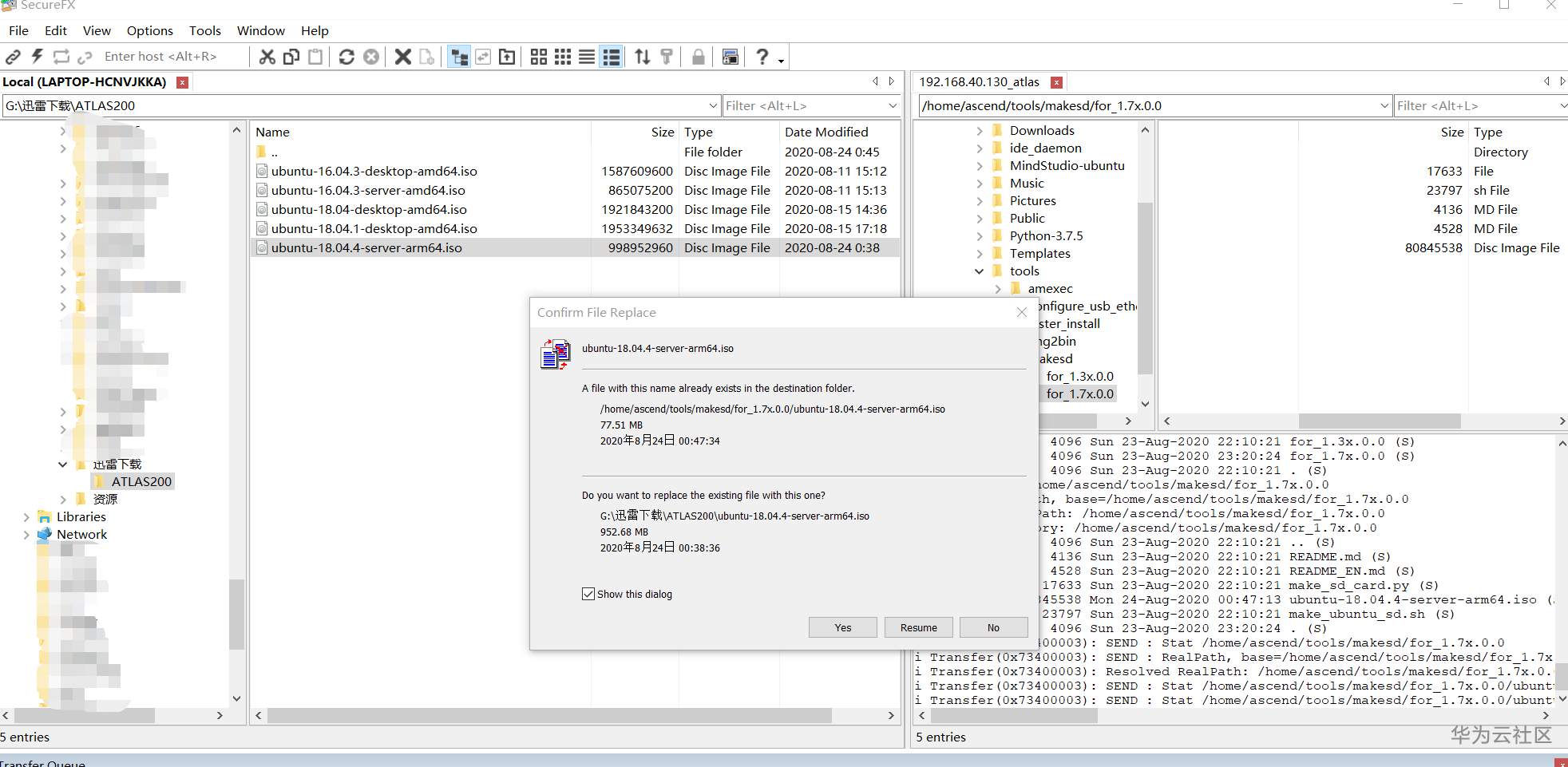Expand the remote amexec folder

pyautogui.click(x=998, y=288)
